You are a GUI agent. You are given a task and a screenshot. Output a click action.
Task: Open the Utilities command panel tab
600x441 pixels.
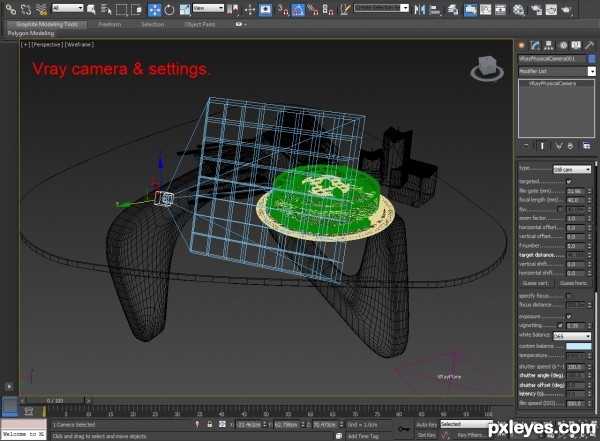tap(590, 46)
